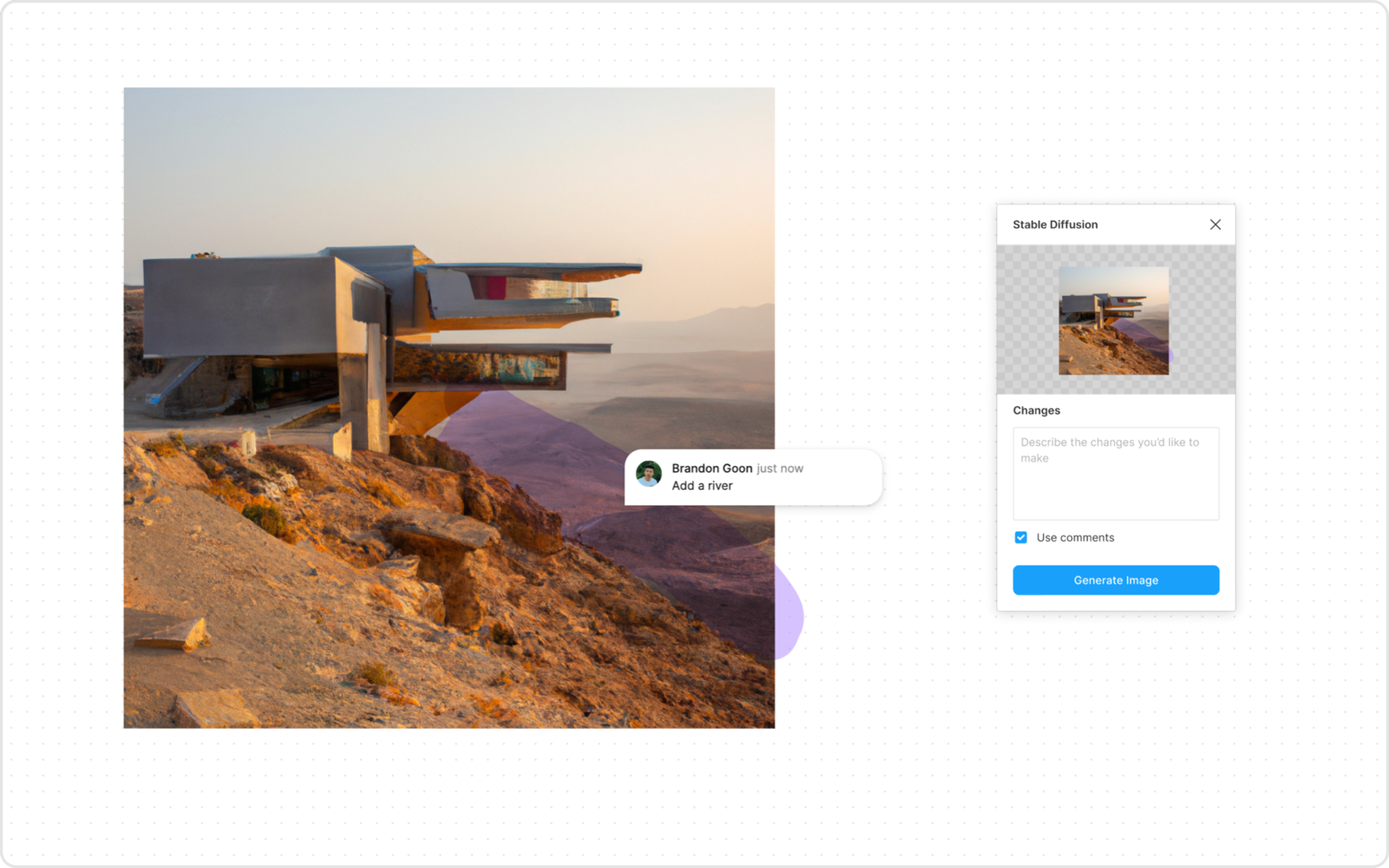
Task: Close the Stable Diffusion panel
Action: point(1215,224)
